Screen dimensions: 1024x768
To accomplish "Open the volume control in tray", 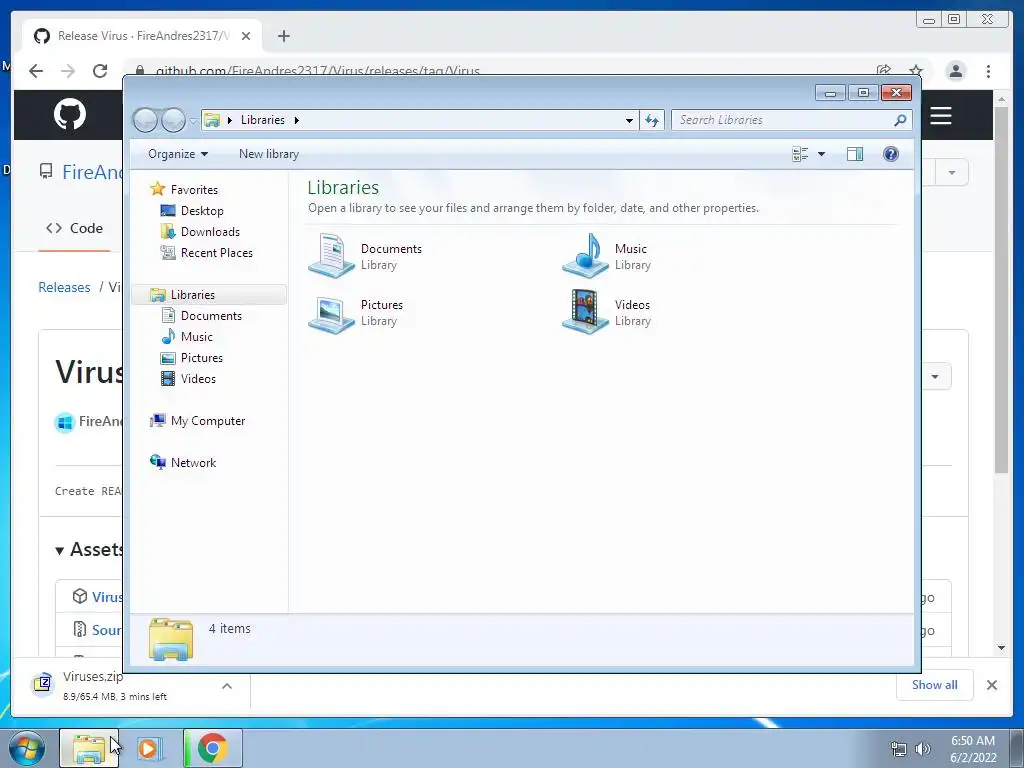I will point(923,749).
